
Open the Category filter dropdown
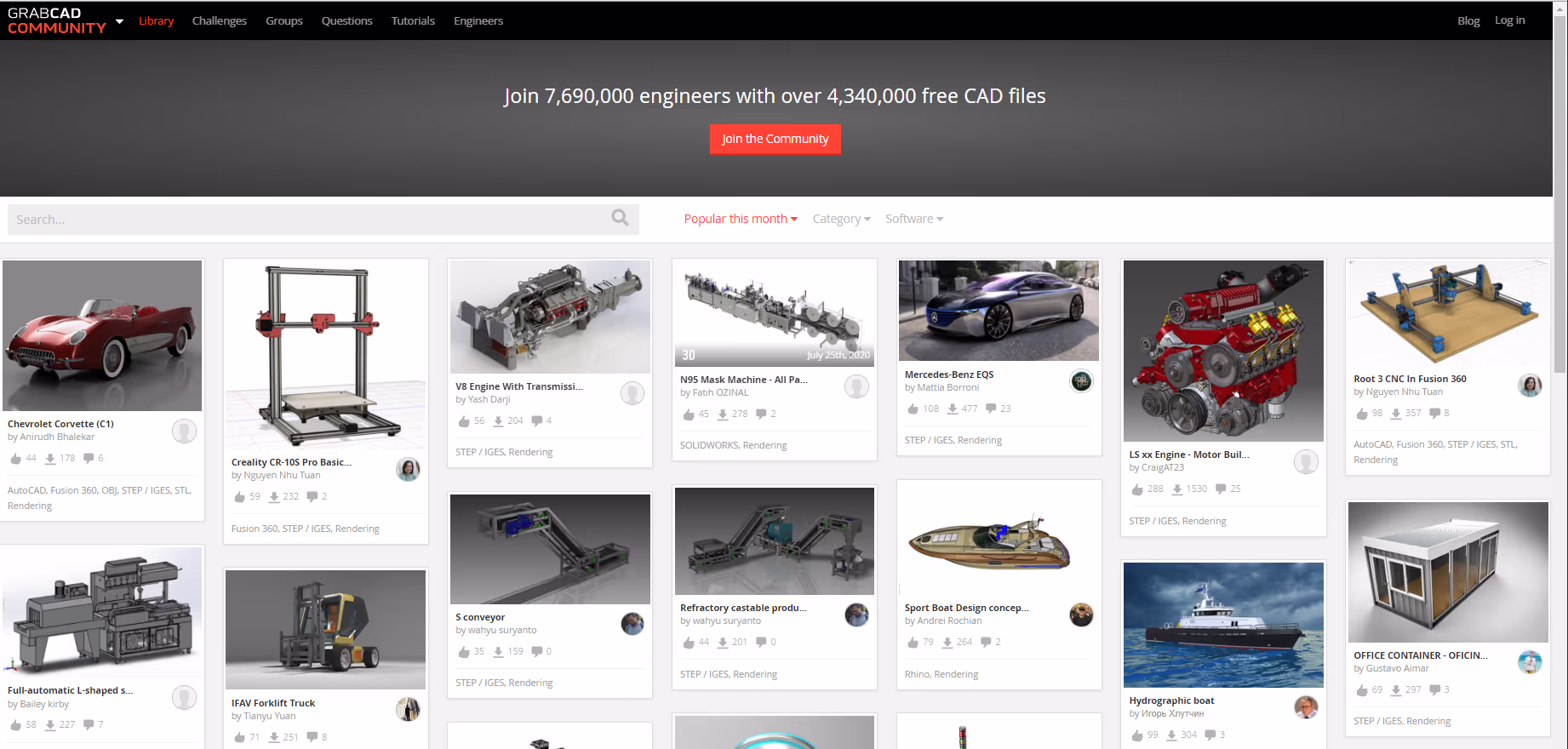[841, 219]
